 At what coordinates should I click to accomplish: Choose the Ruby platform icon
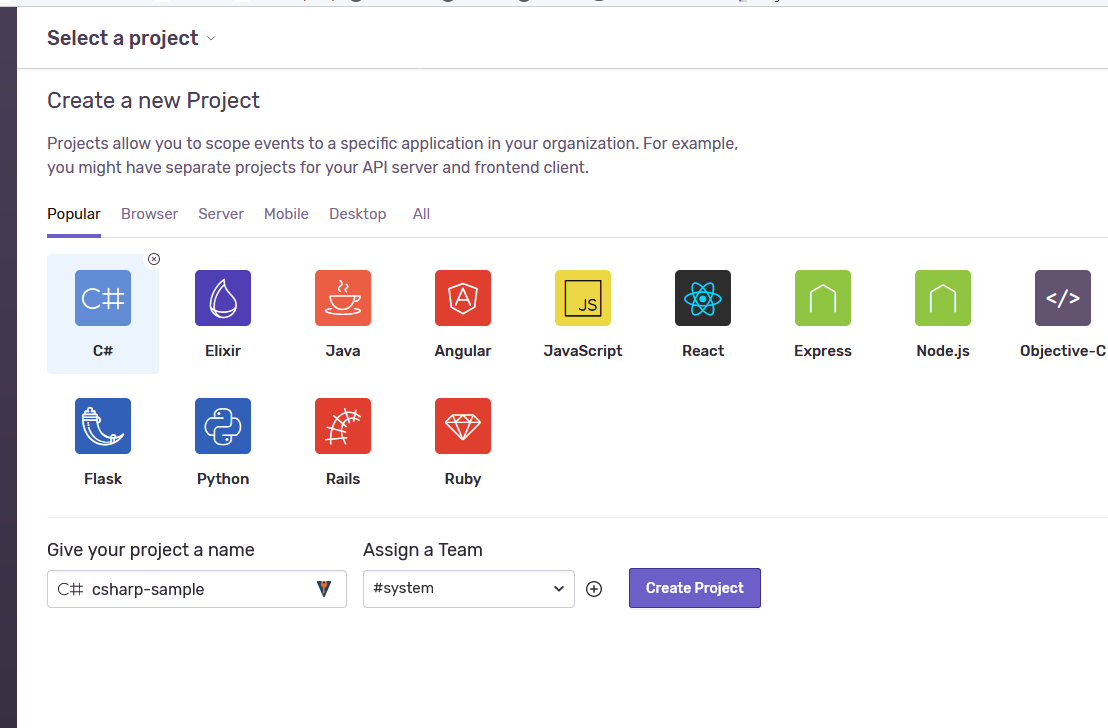pyautogui.click(x=463, y=425)
